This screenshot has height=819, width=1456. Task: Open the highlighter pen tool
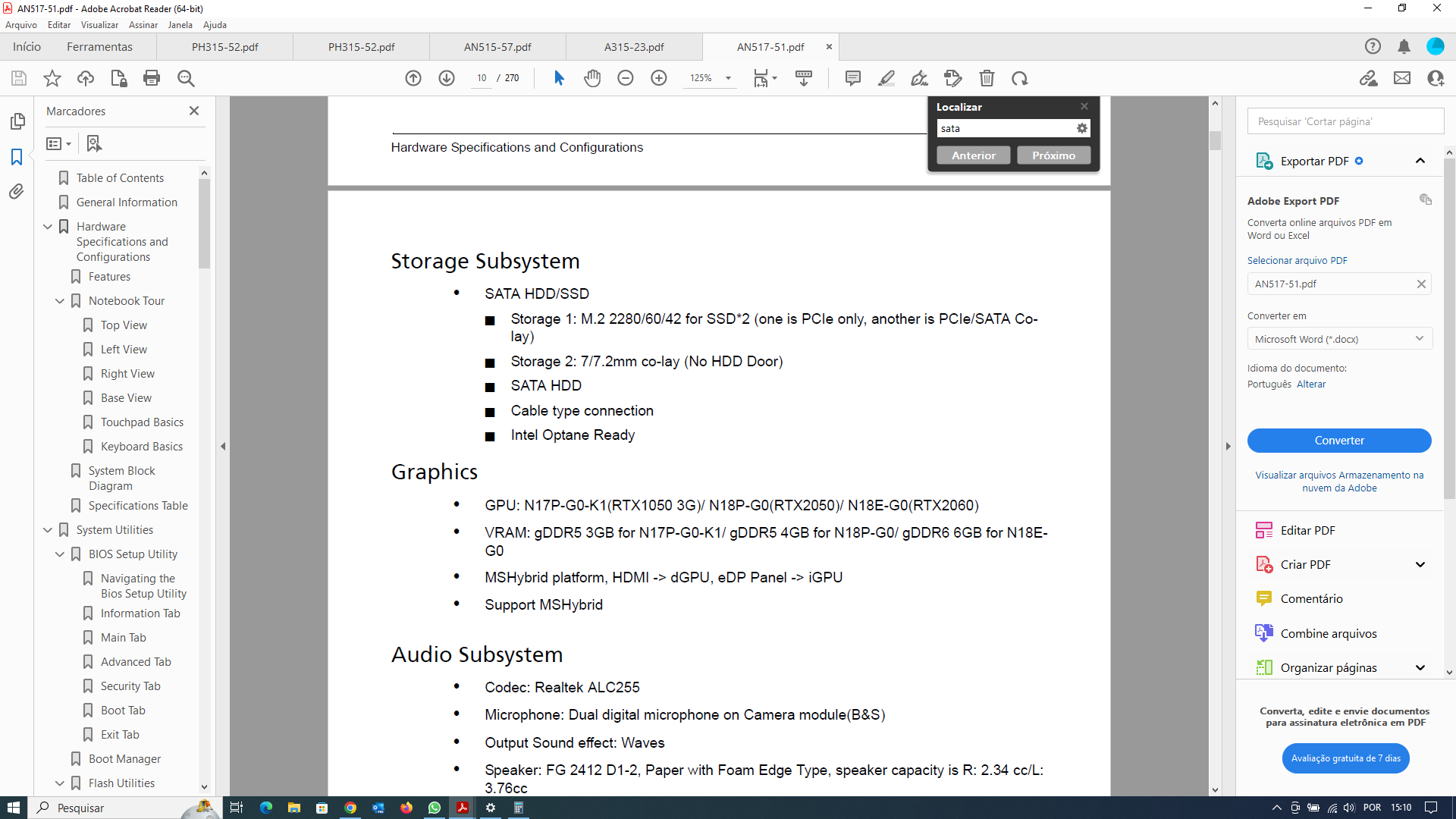coord(886,78)
